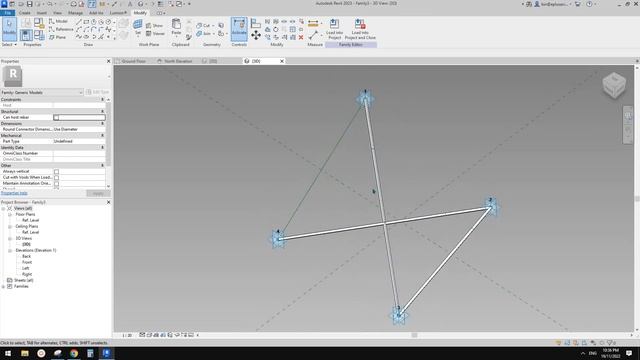Switch to the Insert ribbon tab
The height and width of the screenshot is (360, 640).
(x=42, y=13)
